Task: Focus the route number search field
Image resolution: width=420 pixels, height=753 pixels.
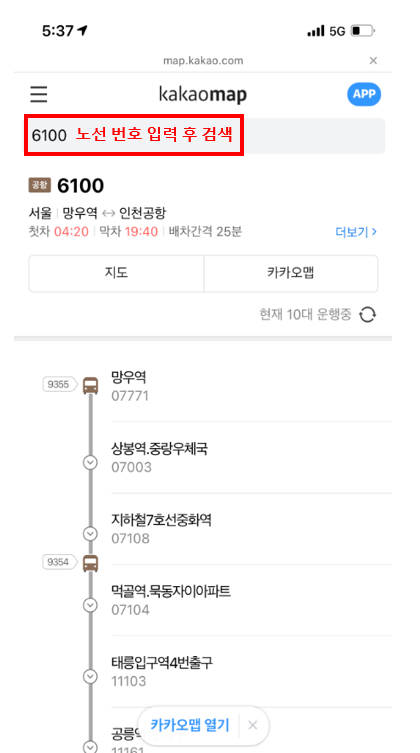Action: point(205,135)
